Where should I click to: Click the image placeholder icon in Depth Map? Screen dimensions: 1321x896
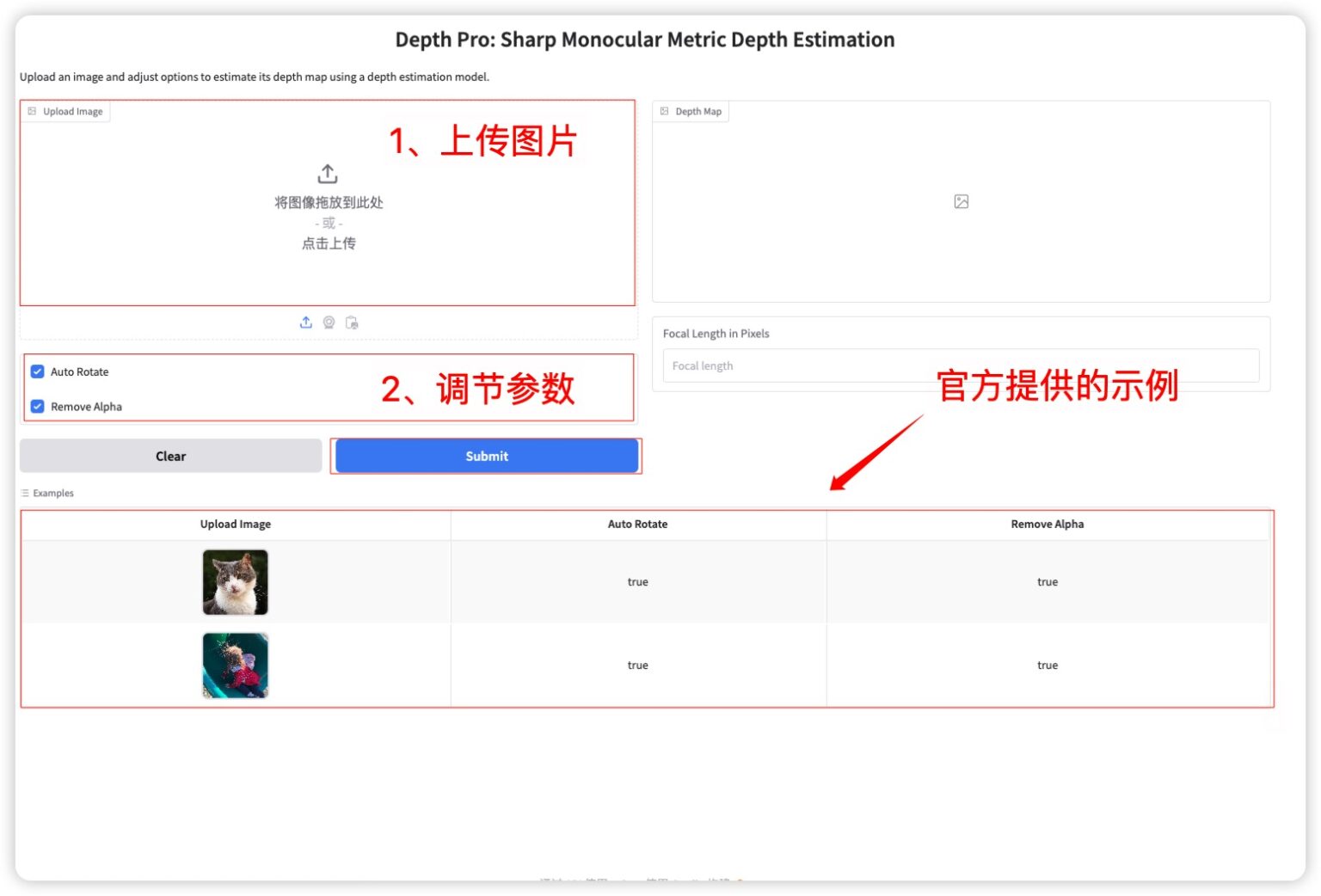961,201
